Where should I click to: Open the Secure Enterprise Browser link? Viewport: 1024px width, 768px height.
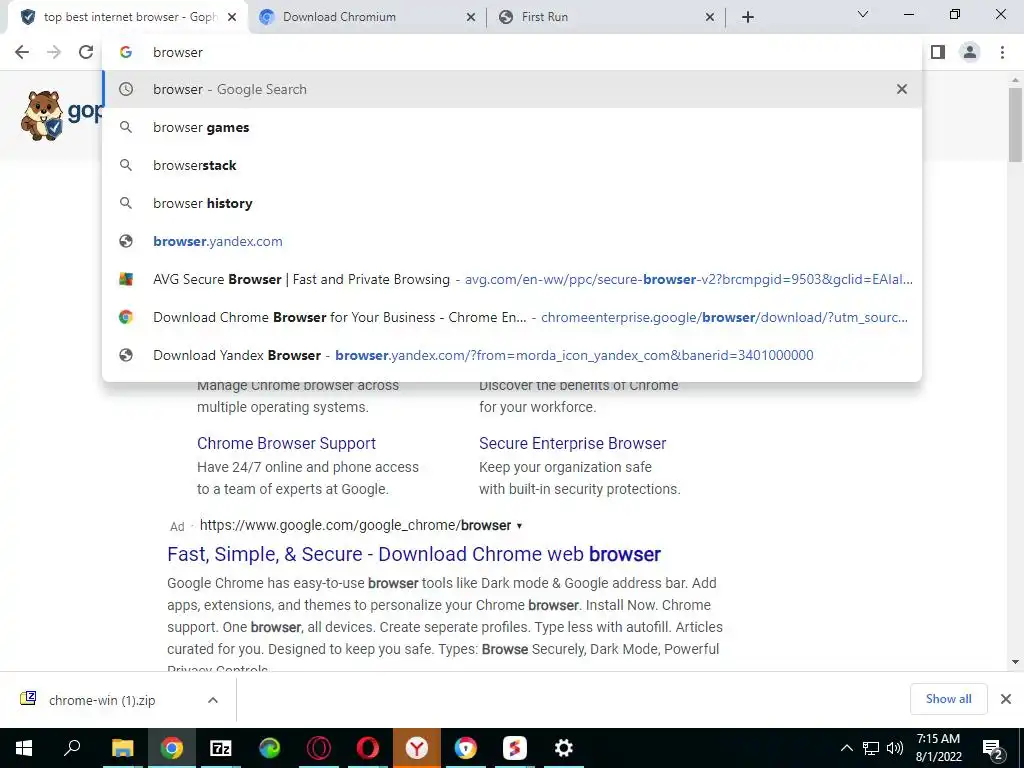click(x=572, y=443)
